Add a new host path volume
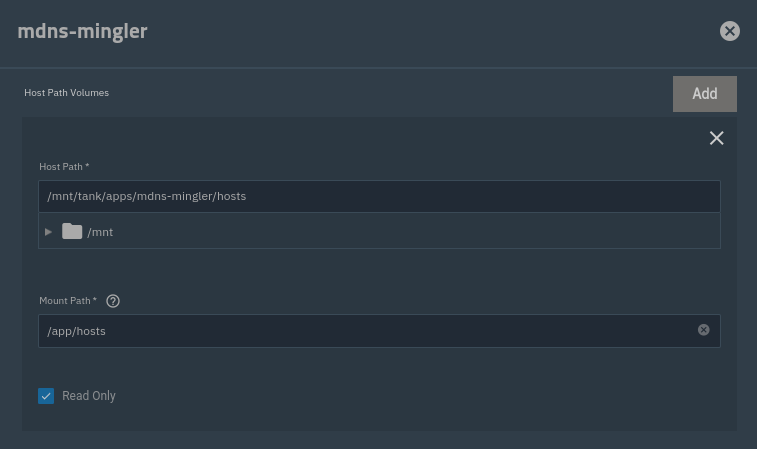 (x=704, y=94)
